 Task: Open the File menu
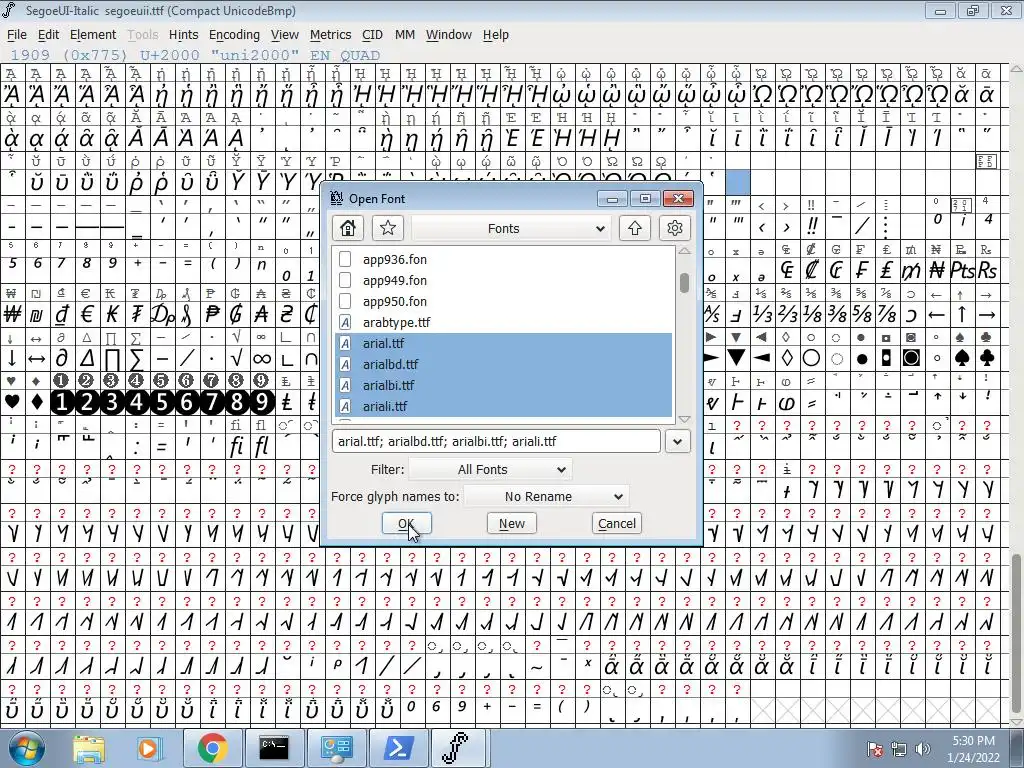(x=16, y=35)
